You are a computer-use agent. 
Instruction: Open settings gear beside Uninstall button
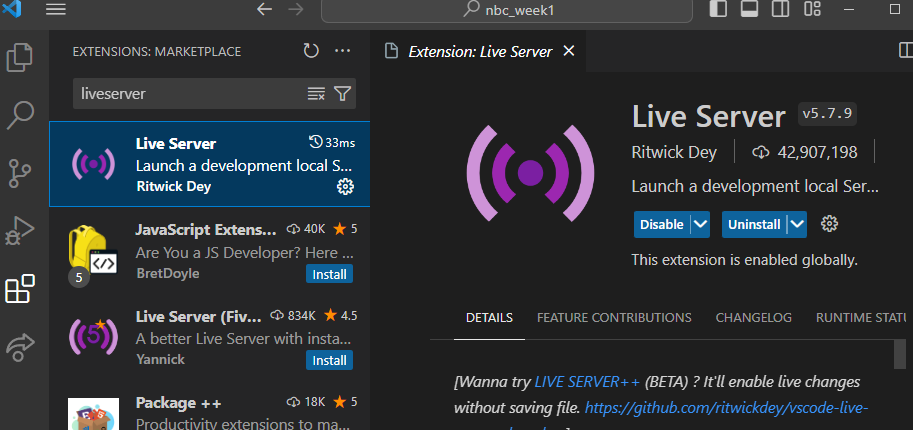(829, 224)
